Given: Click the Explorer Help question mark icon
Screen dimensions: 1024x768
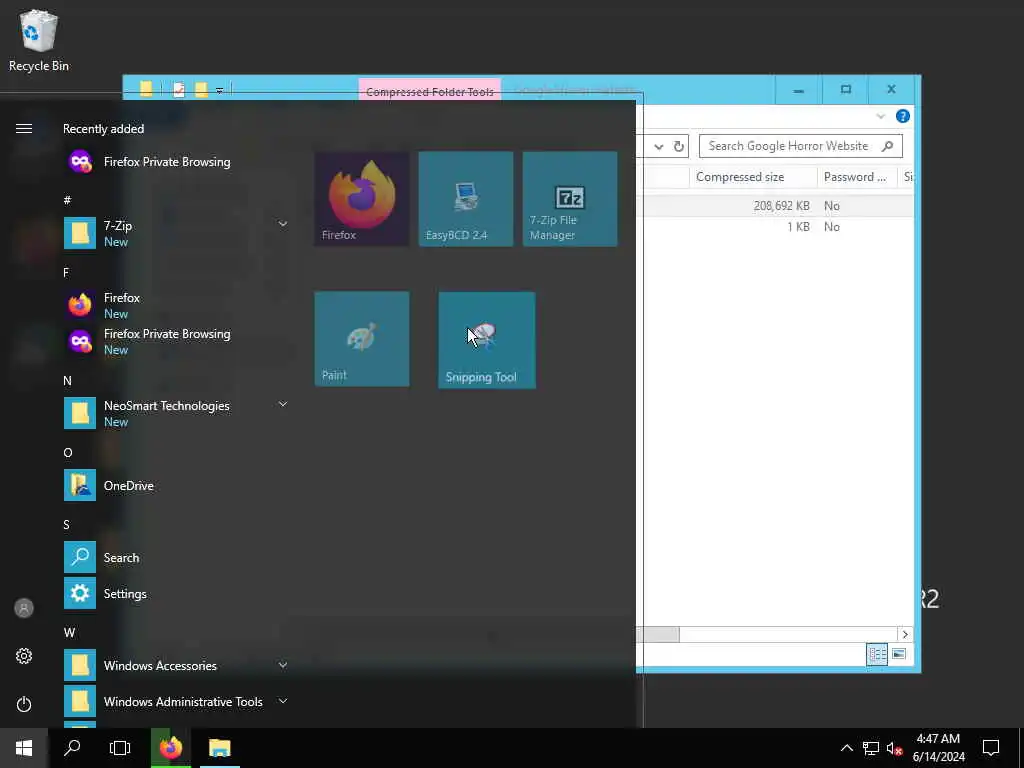Looking at the screenshot, I should (903, 116).
